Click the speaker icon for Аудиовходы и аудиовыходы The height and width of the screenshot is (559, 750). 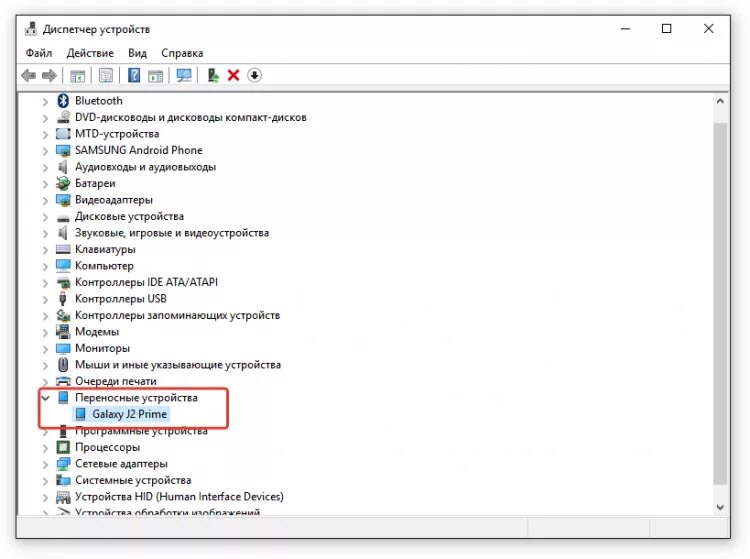[x=63, y=167]
